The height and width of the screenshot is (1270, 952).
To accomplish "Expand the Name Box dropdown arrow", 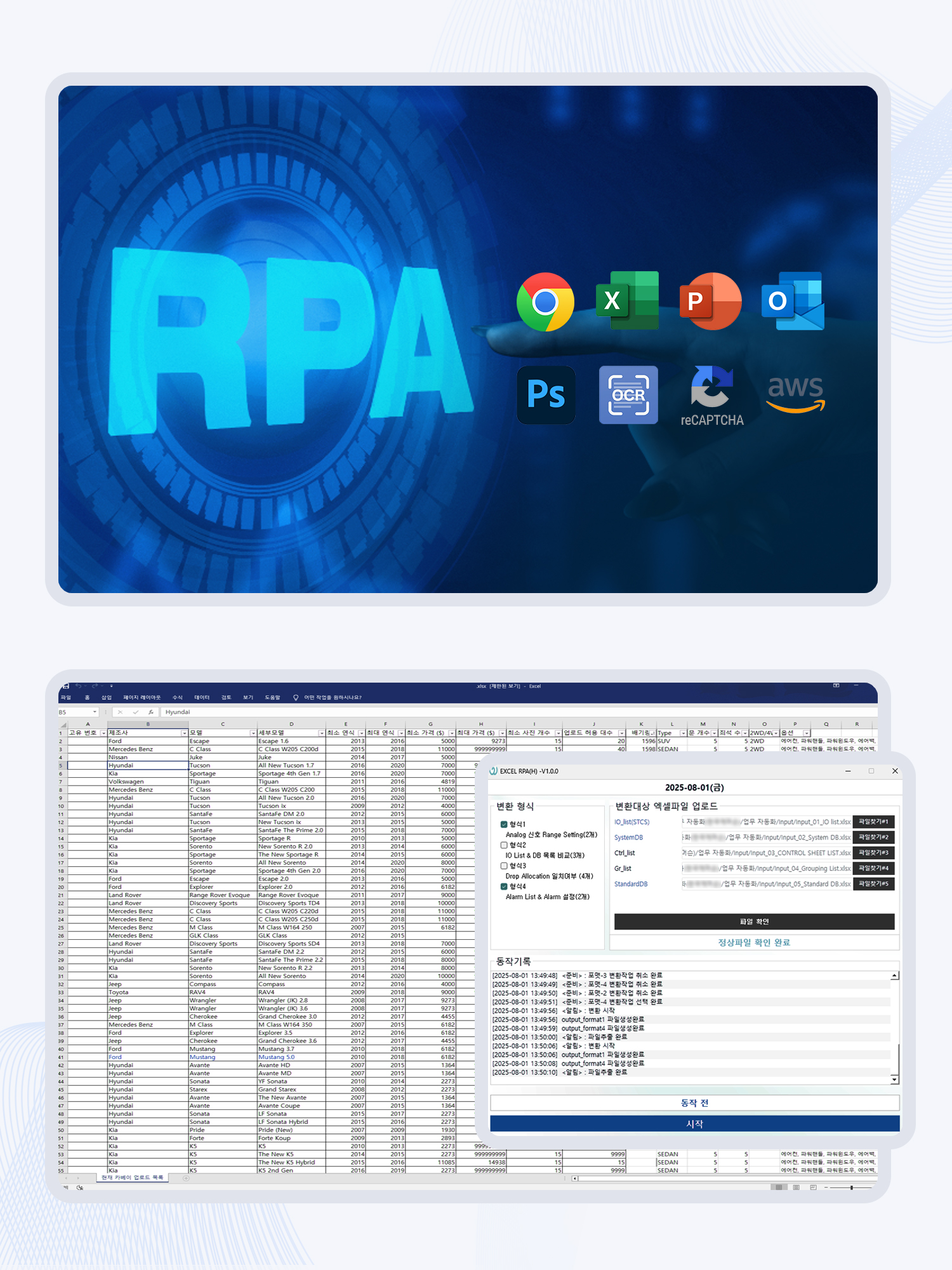I will pos(95,712).
